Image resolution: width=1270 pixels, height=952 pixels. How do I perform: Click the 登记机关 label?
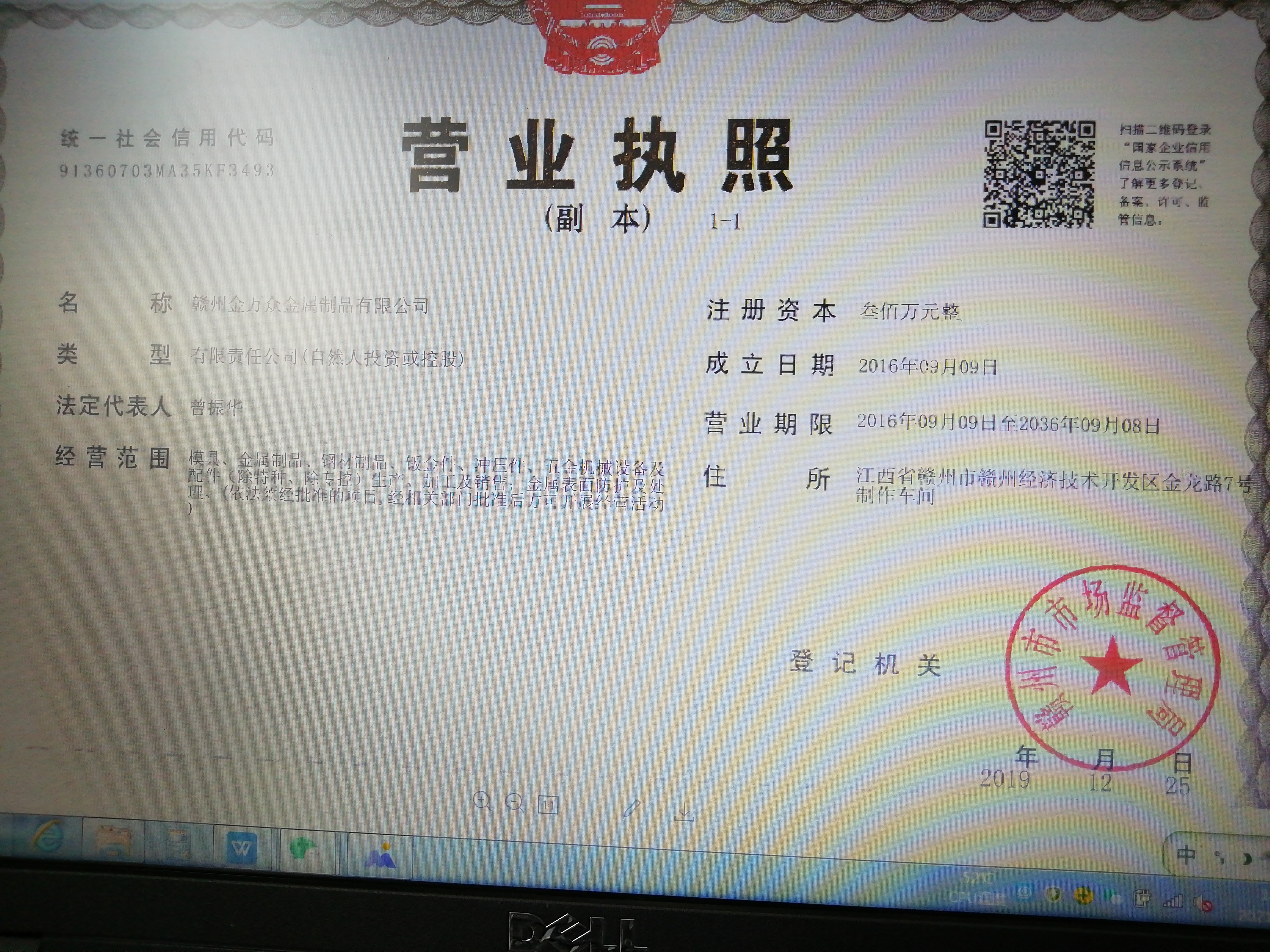pos(865,663)
